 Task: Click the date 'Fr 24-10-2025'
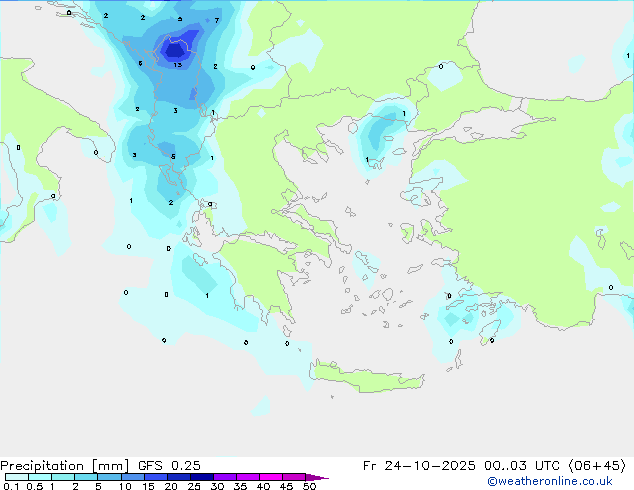(419, 466)
